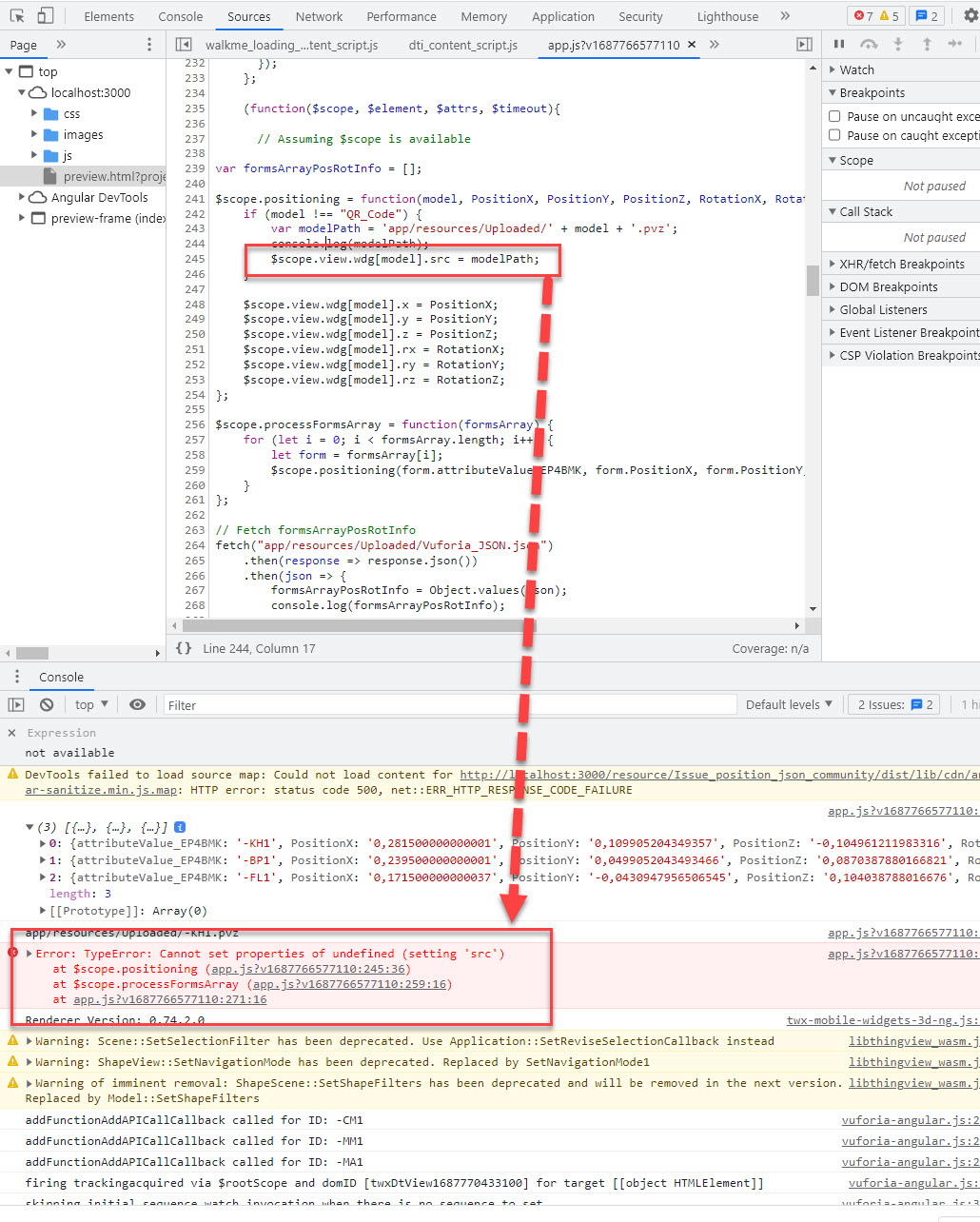Switch to the Network tab
Image resolution: width=980 pixels, height=1222 pixels.
319,16
